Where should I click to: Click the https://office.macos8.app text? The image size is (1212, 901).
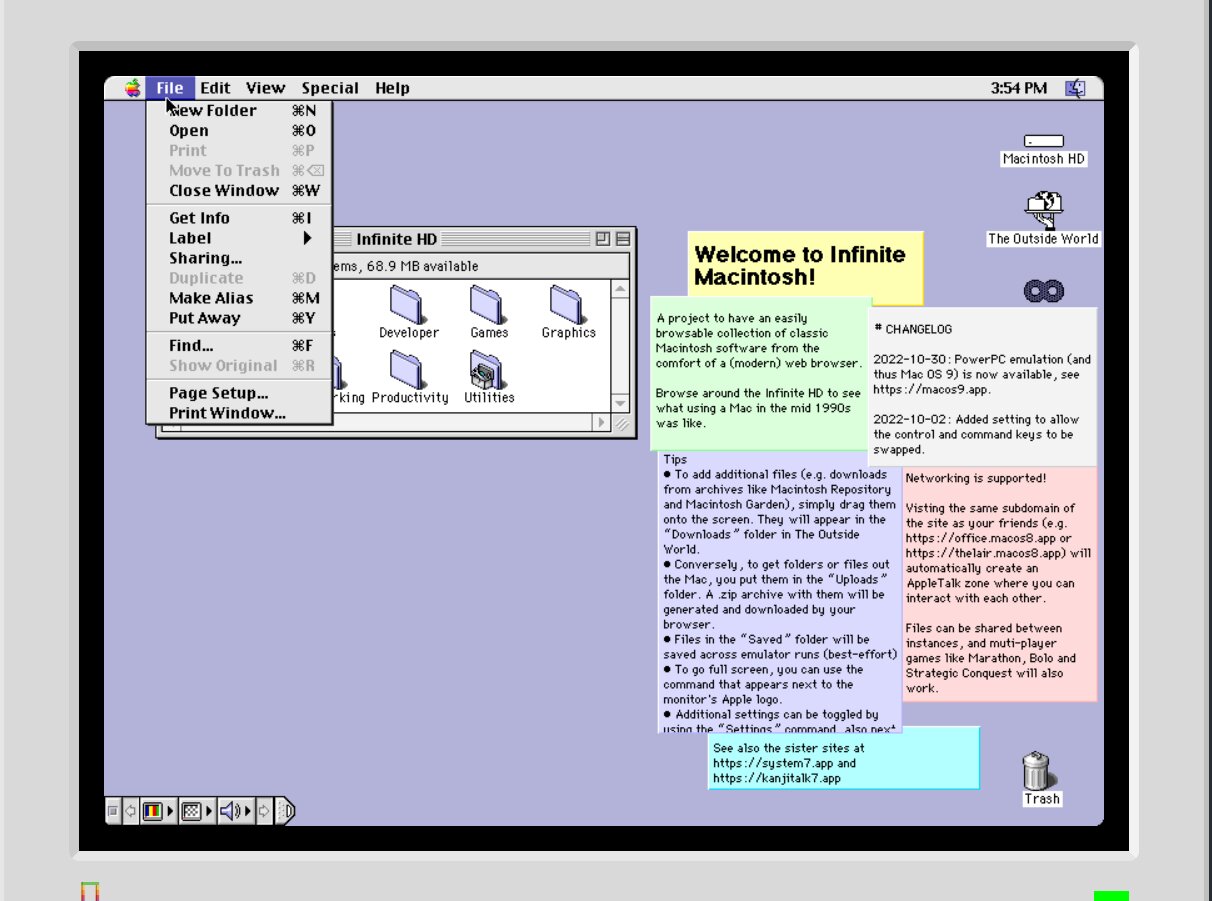point(981,538)
